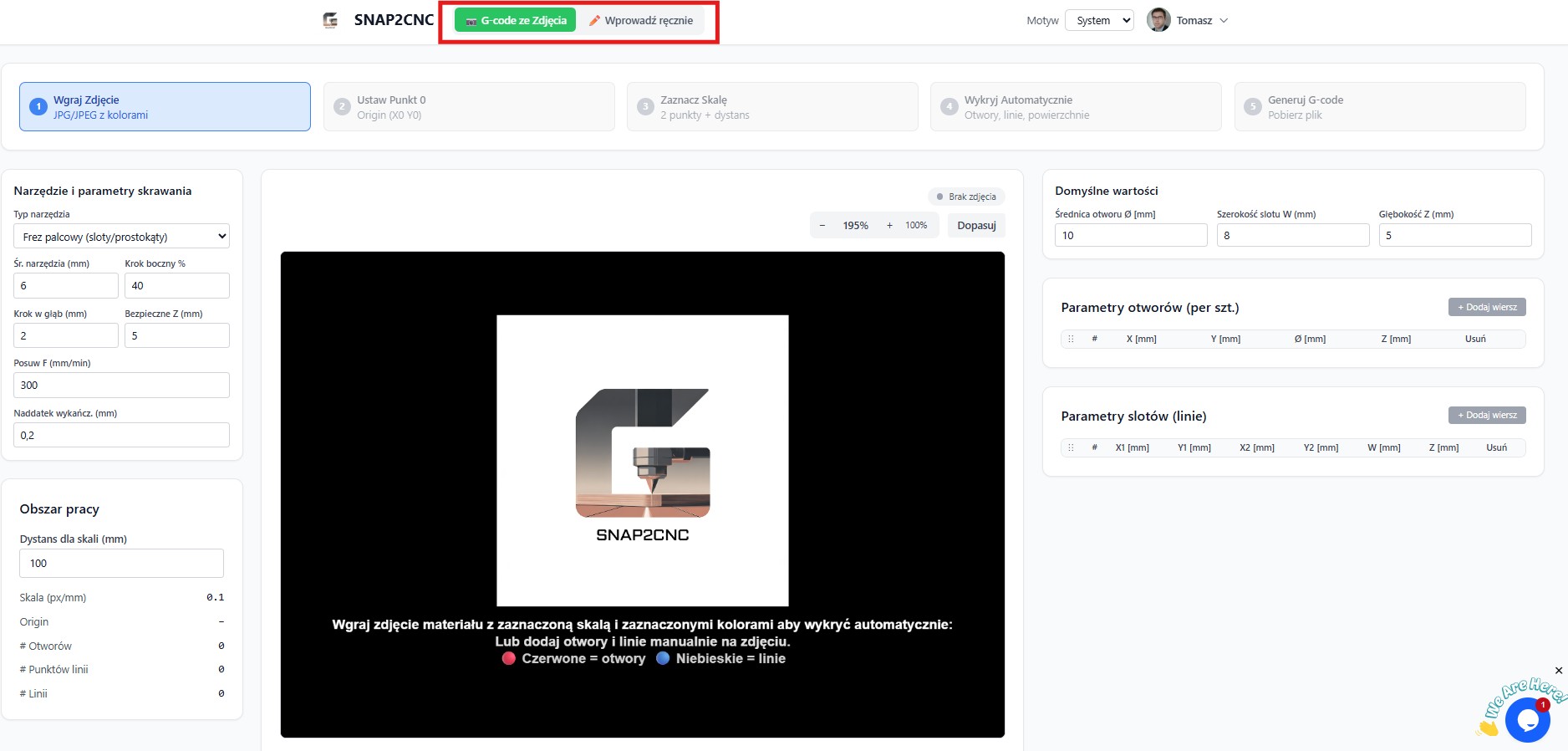Viewport: 1568px width, 751px height.
Task: Click the Posuw F feed rate field
Action: pyautogui.click(x=121, y=385)
